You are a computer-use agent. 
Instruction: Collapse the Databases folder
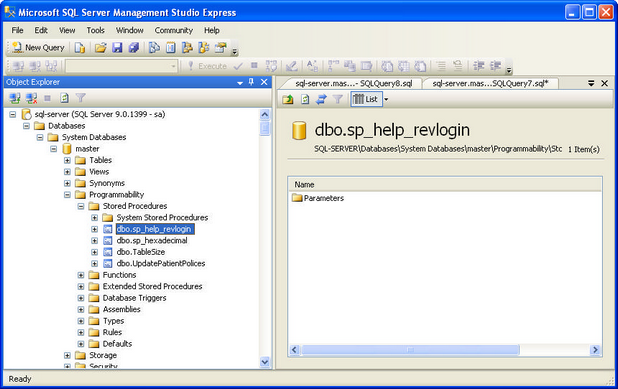[26, 126]
